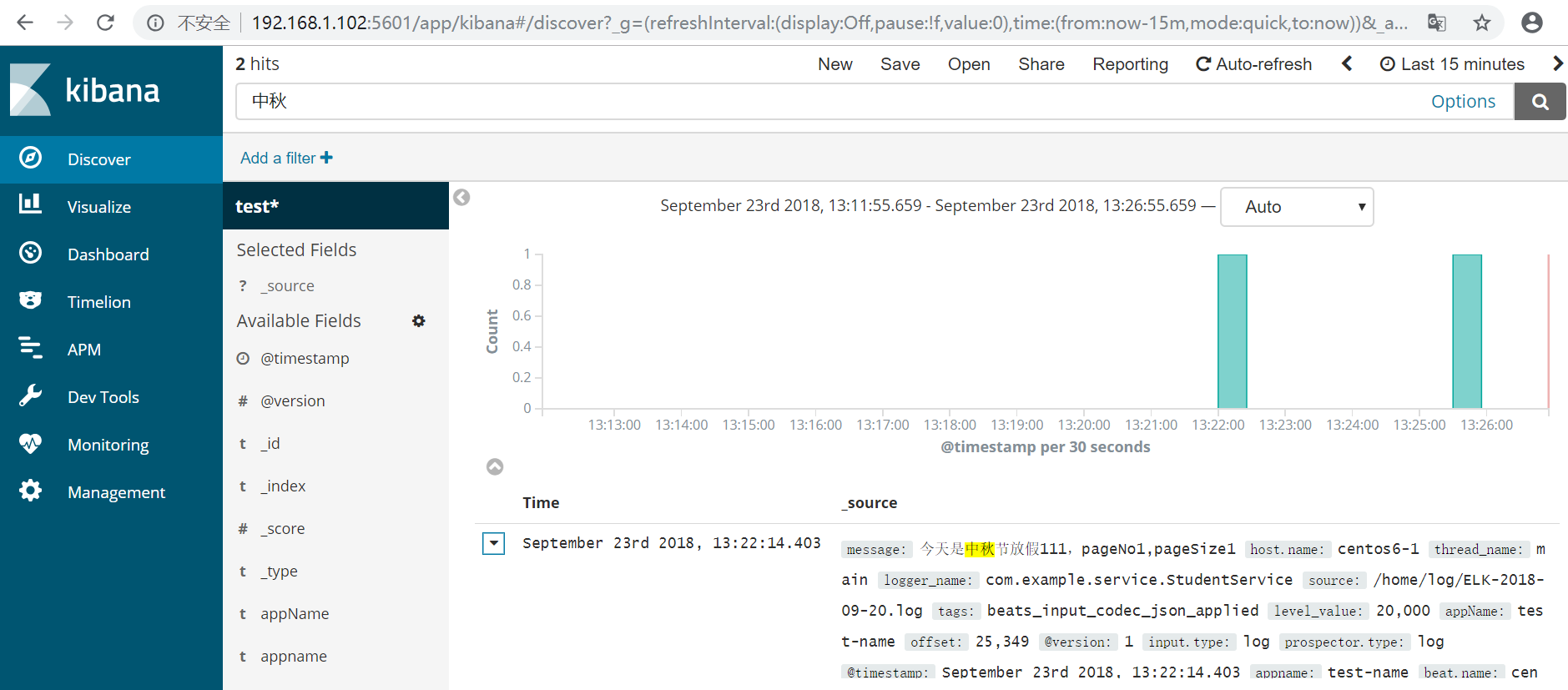Click browser back arrow

point(25,23)
